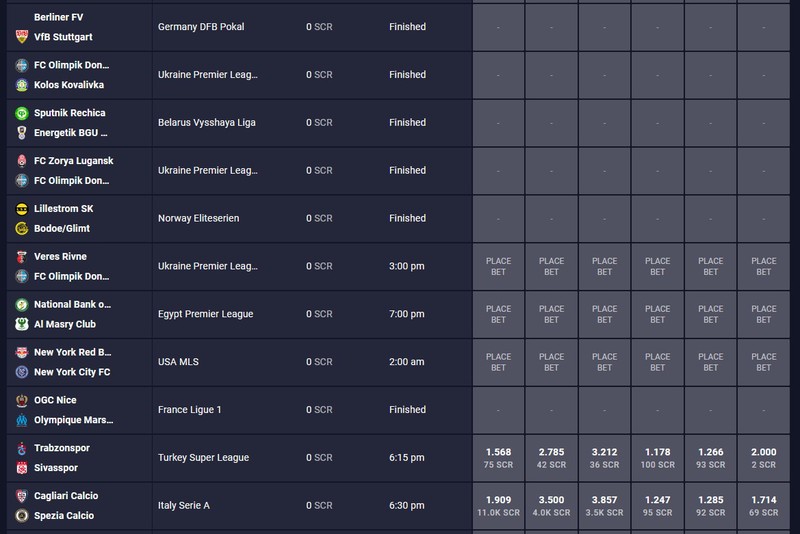Click the Lillestrom SK yellow badge icon
The image size is (800, 534).
pos(21,209)
